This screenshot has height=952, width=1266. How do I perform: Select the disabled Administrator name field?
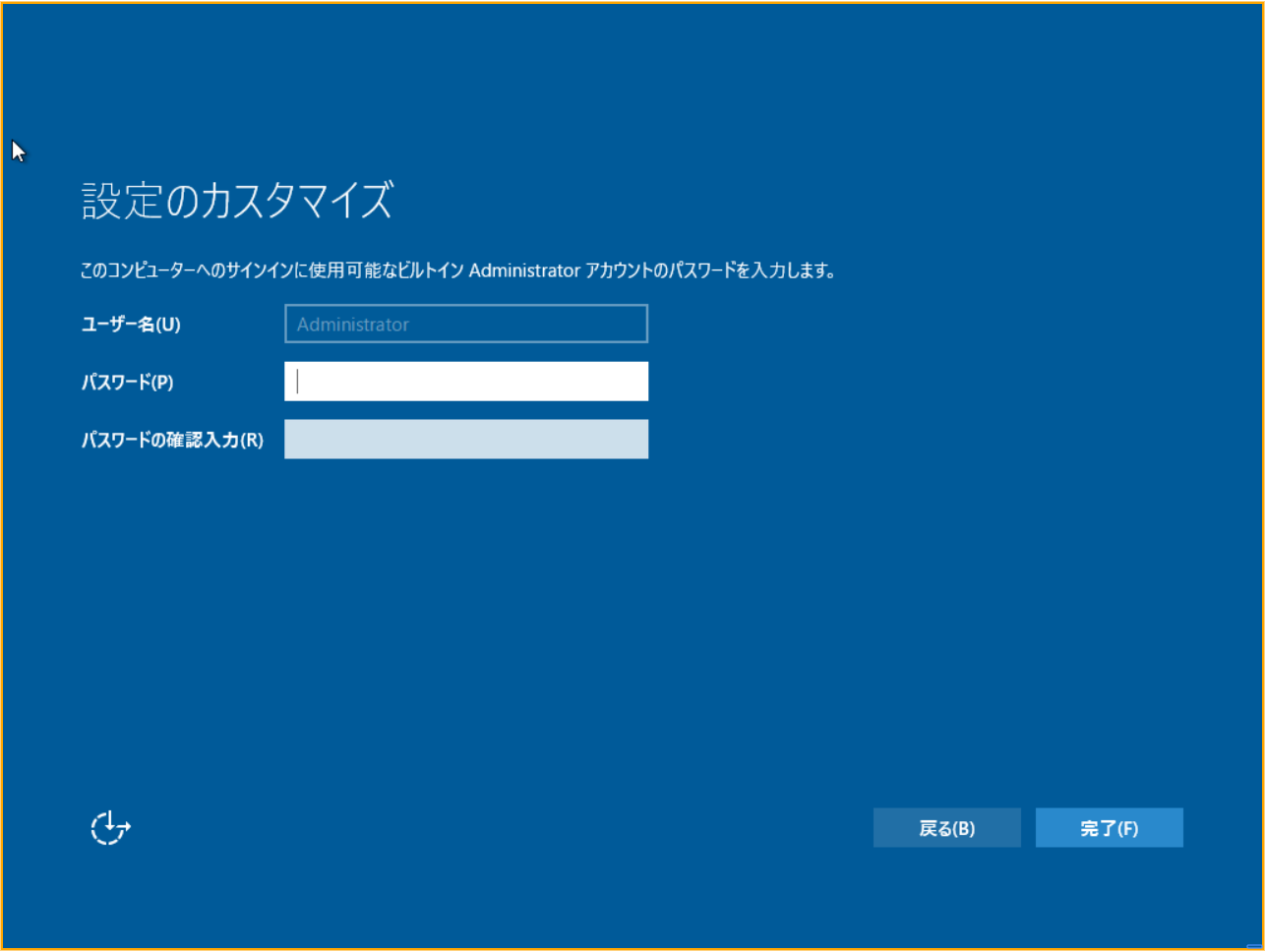(465, 323)
